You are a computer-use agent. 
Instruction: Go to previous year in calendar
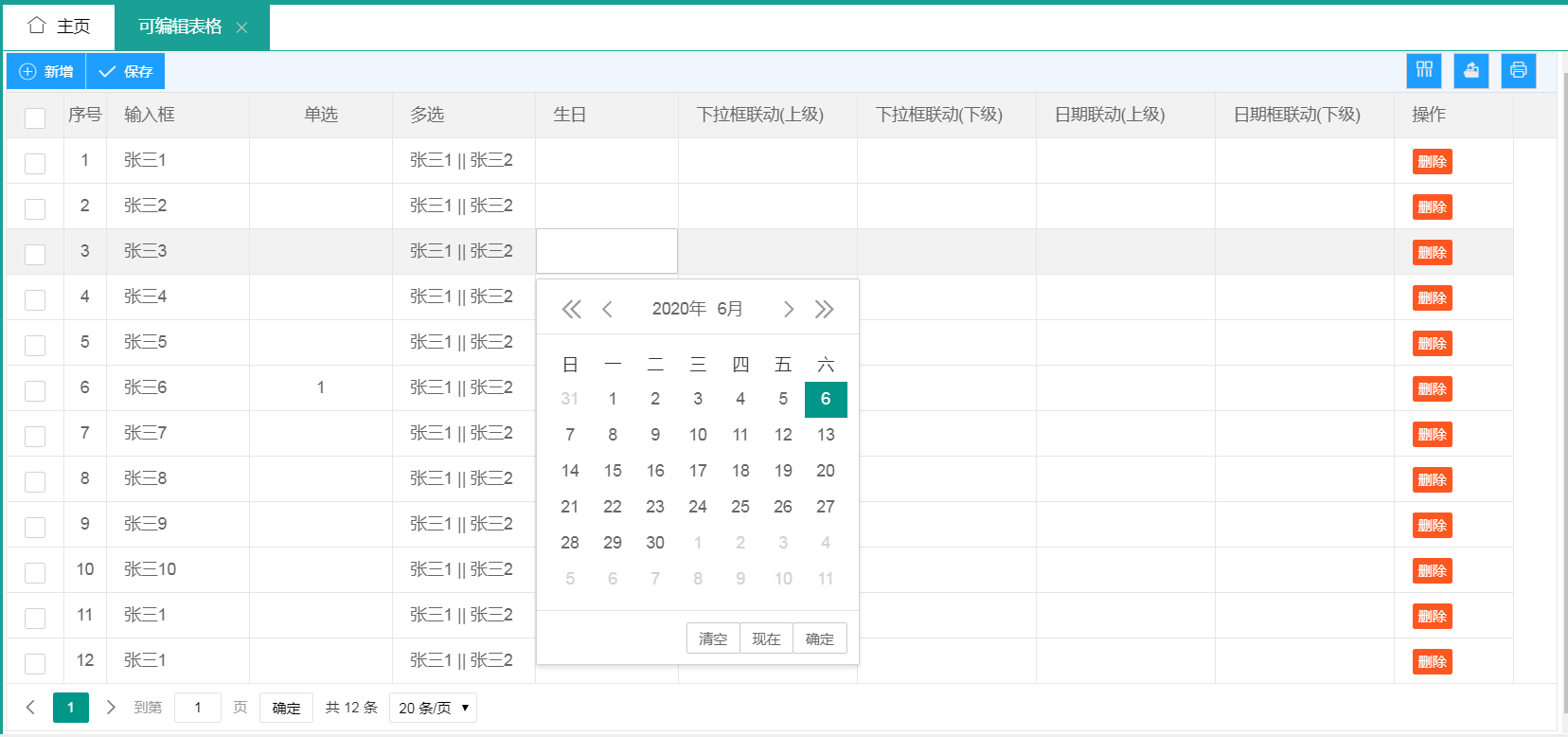[x=571, y=309]
